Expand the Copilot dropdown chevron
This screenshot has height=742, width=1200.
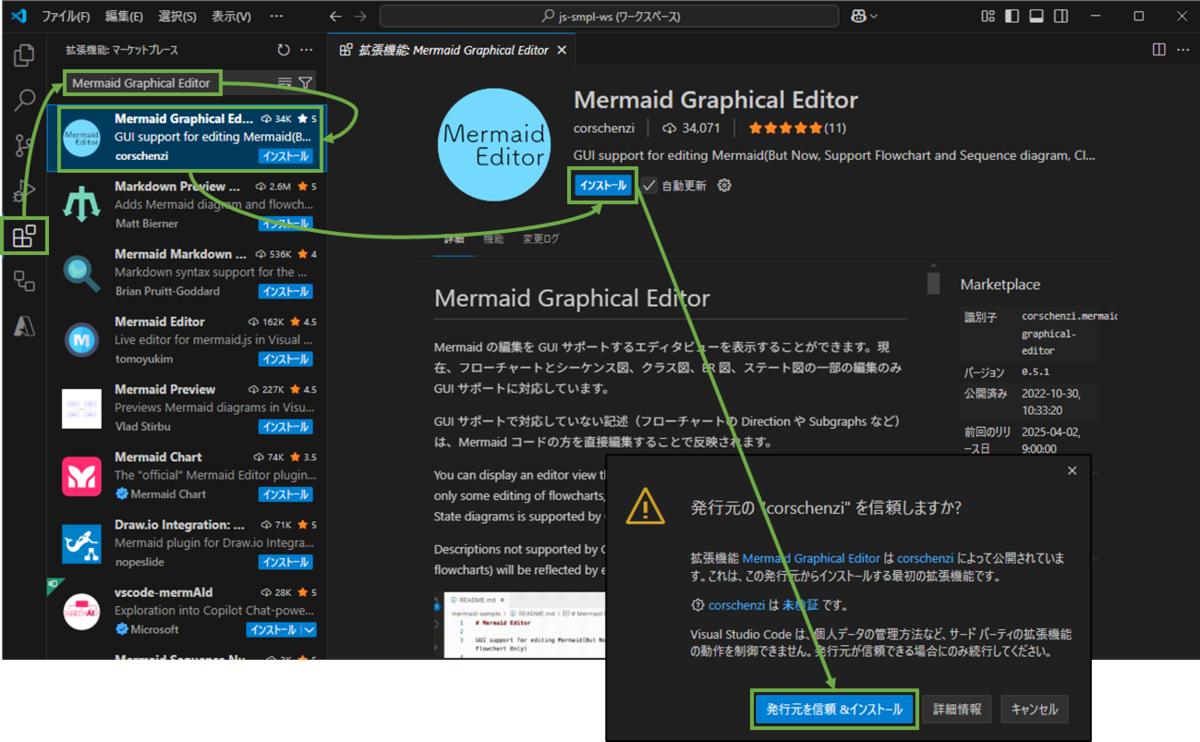874,16
